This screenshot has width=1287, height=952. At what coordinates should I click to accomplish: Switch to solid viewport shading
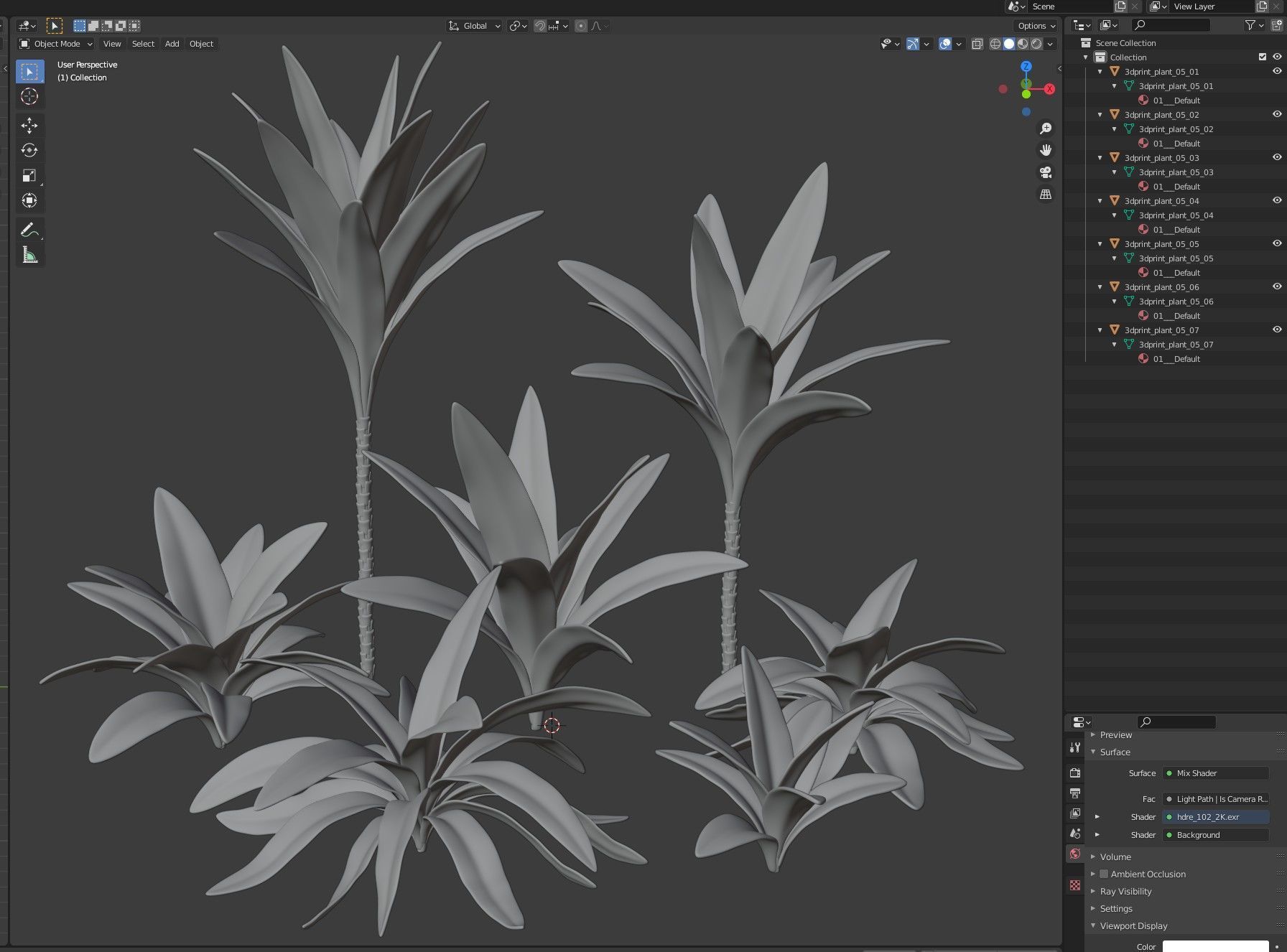(1009, 44)
